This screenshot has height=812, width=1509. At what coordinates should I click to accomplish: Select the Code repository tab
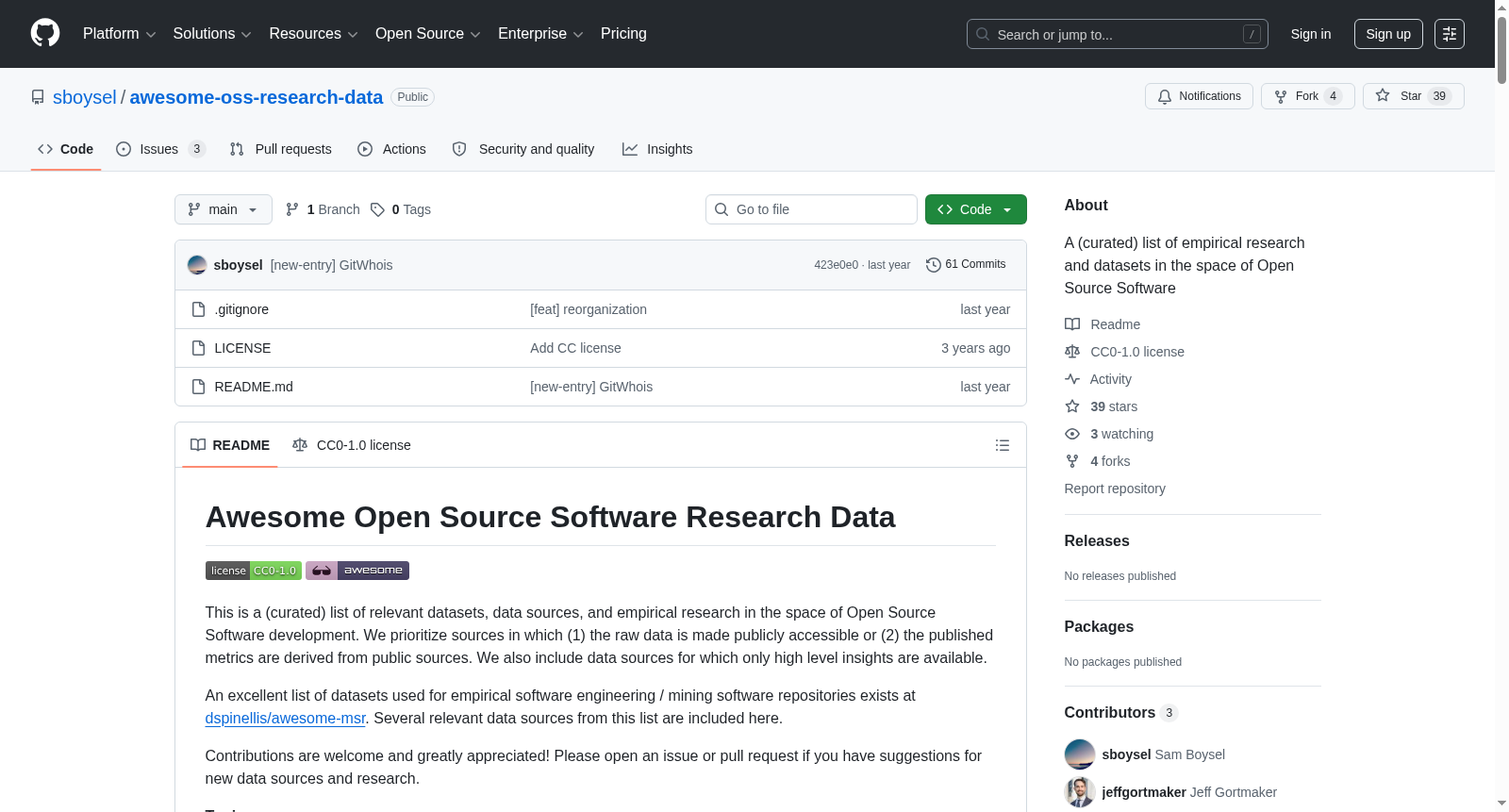pos(66,149)
